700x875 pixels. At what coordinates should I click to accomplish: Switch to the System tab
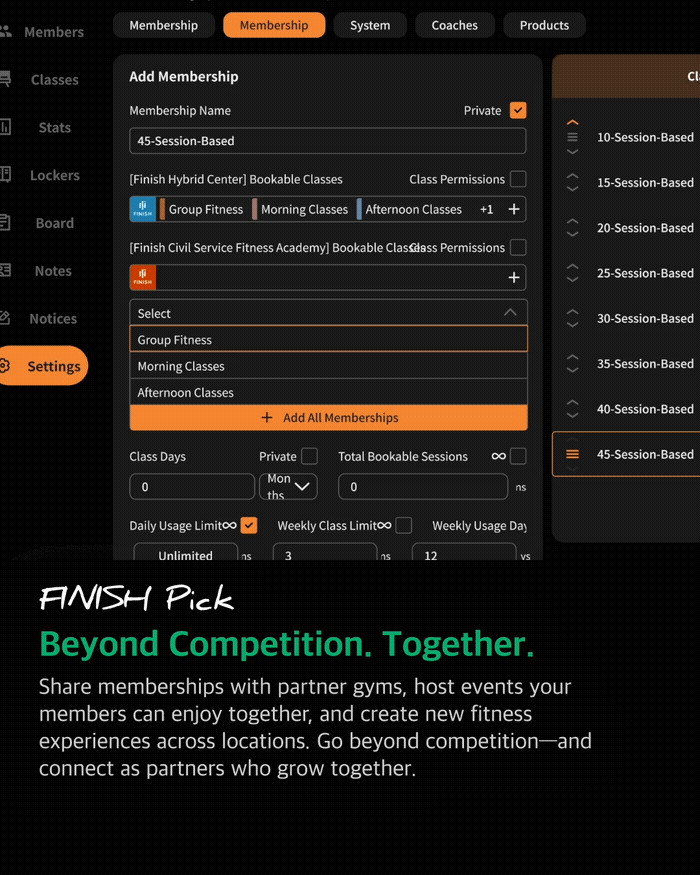coord(370,25)
